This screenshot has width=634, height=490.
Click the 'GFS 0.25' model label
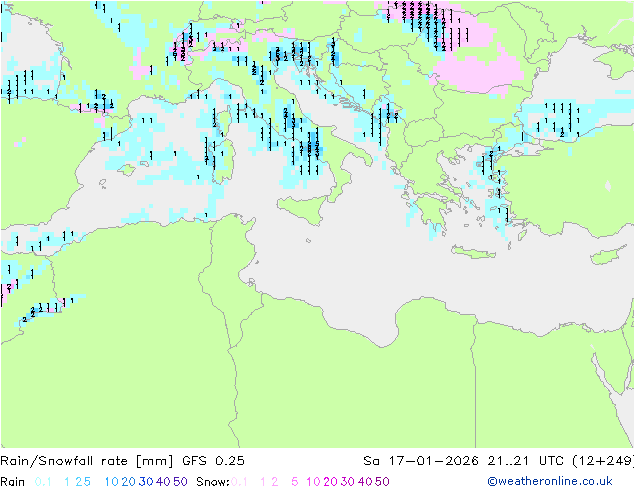coord(213,461)
